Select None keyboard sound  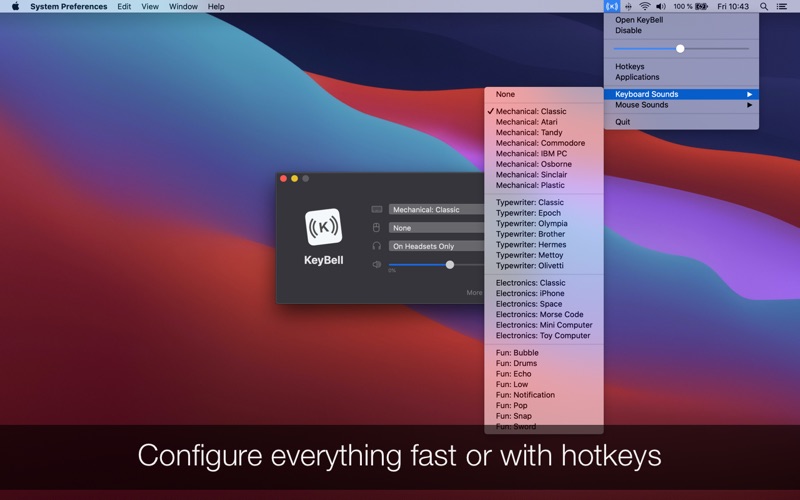click(544, 94)
